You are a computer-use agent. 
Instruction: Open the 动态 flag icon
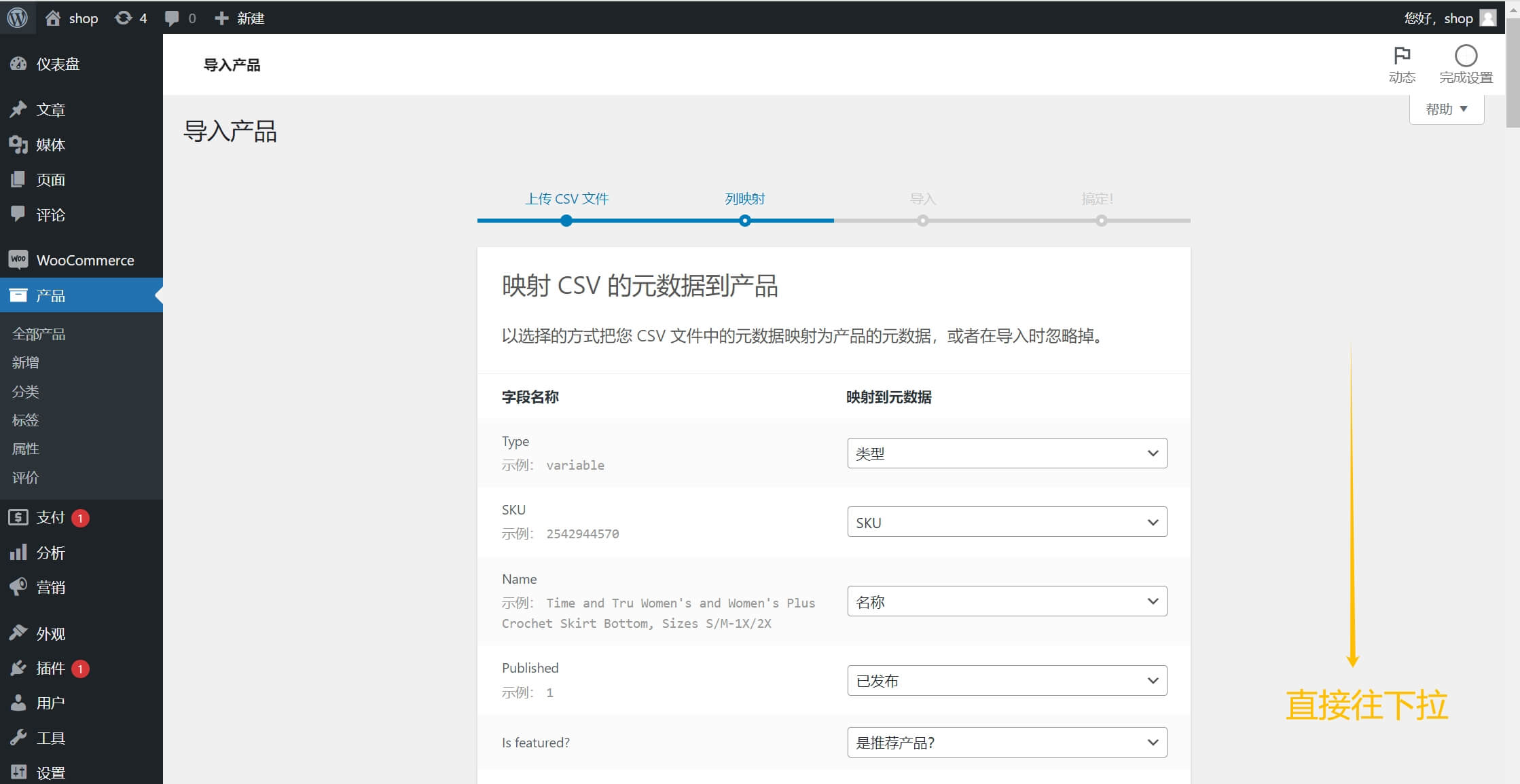point(1402,55)
